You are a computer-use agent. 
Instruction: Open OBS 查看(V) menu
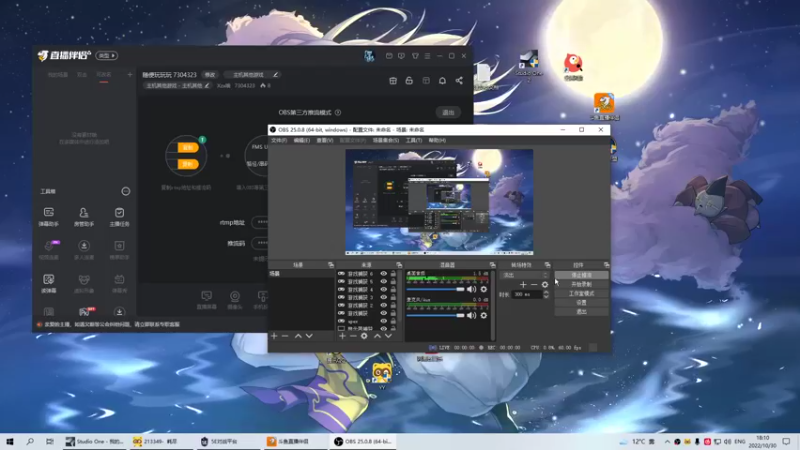[324, 140]
